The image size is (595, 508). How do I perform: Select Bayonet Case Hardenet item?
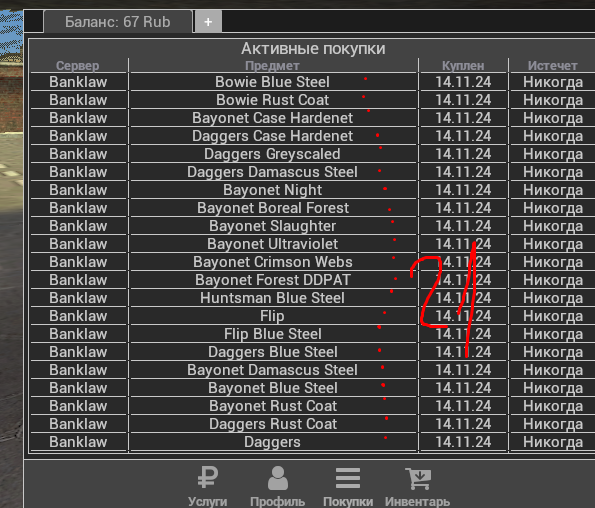click(272, 118)
